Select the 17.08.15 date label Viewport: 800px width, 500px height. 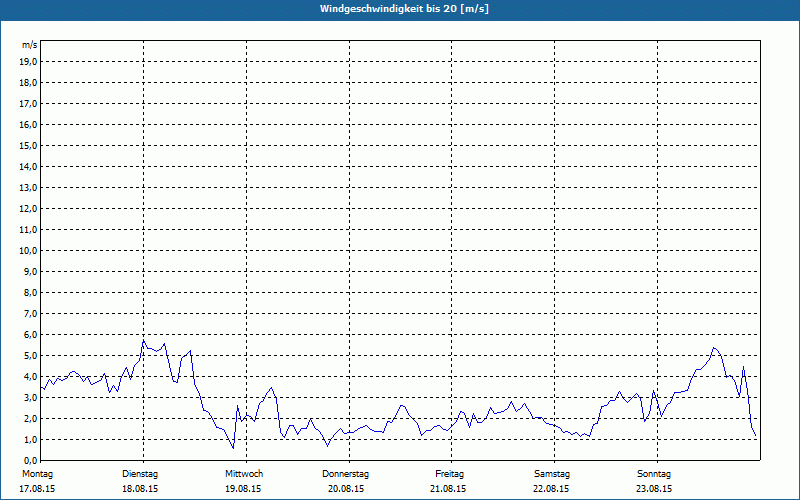coord(37,489)
